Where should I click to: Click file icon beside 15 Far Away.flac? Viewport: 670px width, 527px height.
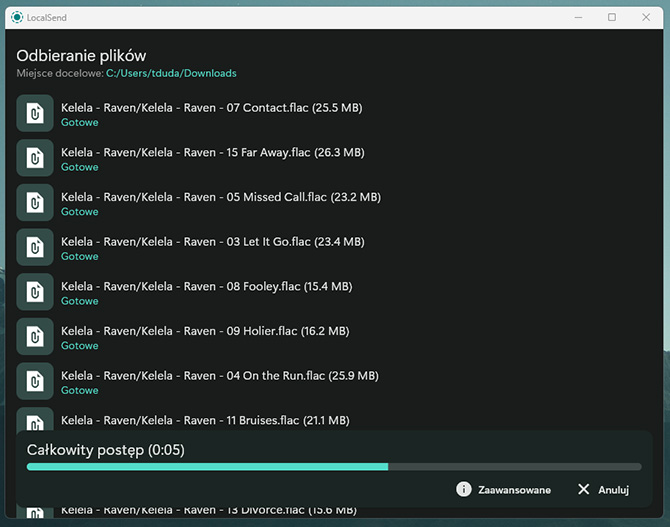(x=35, y=158)
